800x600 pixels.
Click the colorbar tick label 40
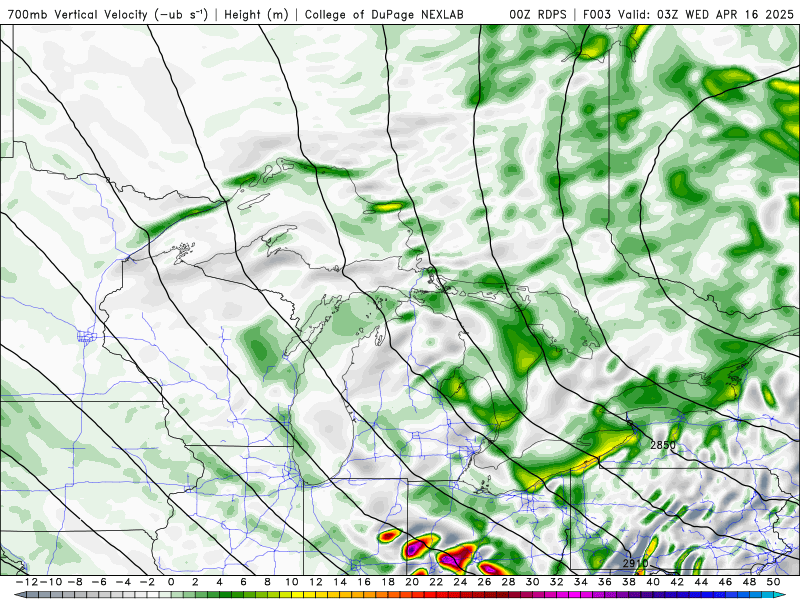(653, 582)
